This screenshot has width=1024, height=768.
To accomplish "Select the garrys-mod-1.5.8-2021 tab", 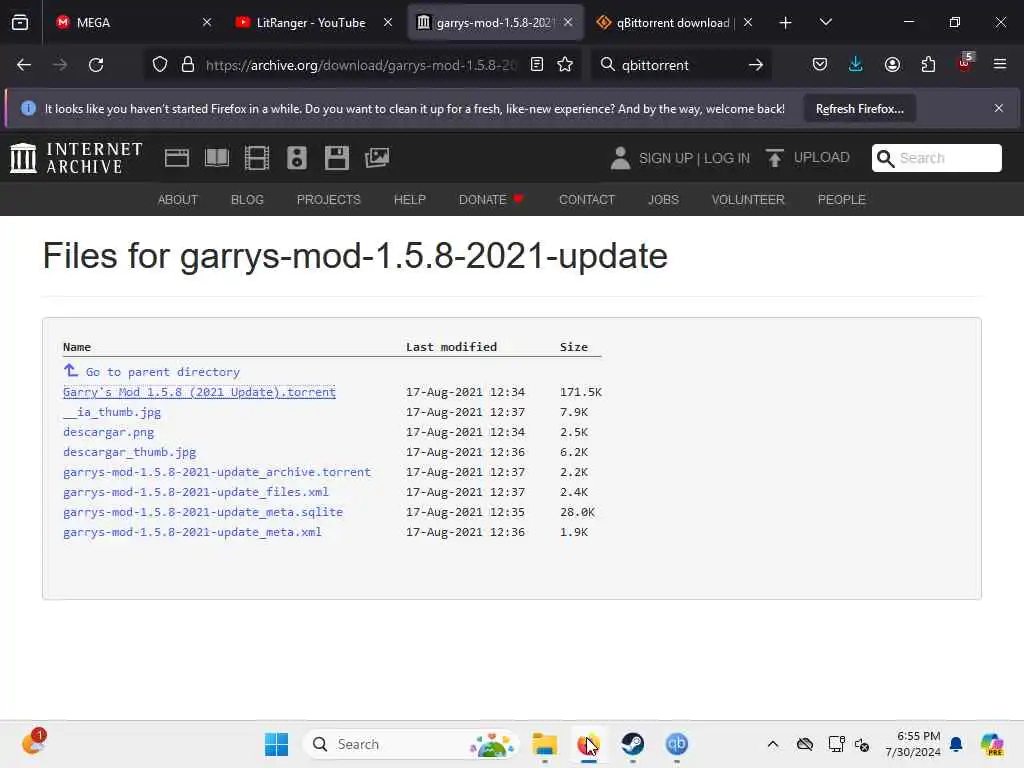I will pos(495,22).
